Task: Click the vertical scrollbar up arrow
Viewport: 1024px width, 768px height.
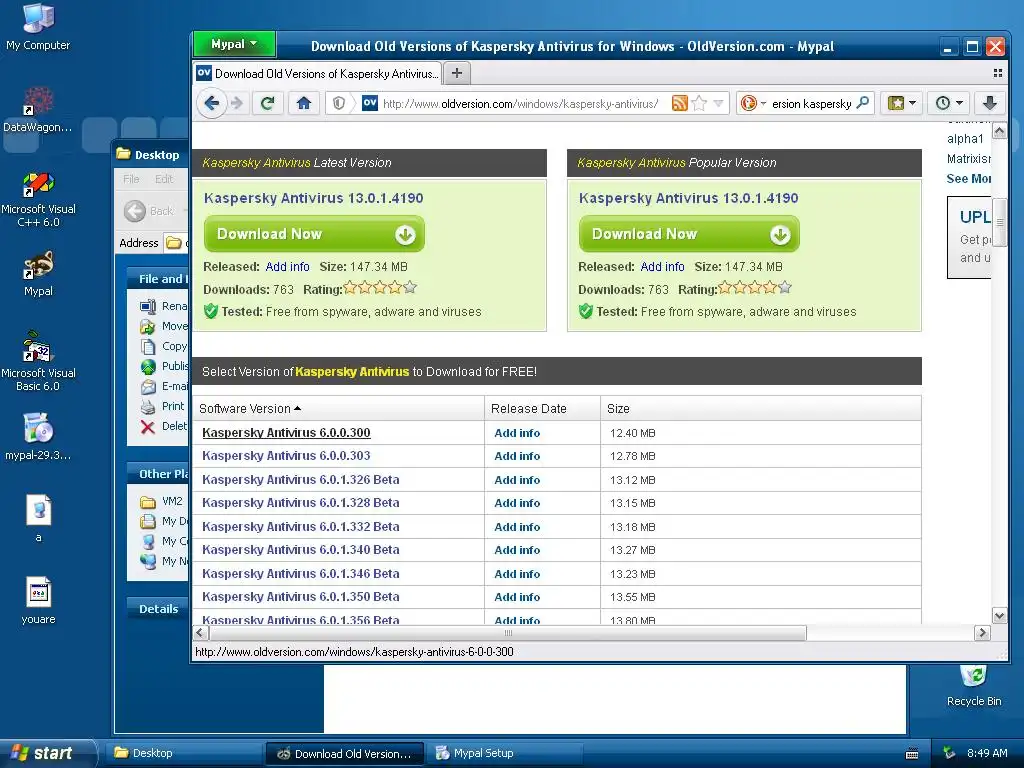Action: click(999, 131)
